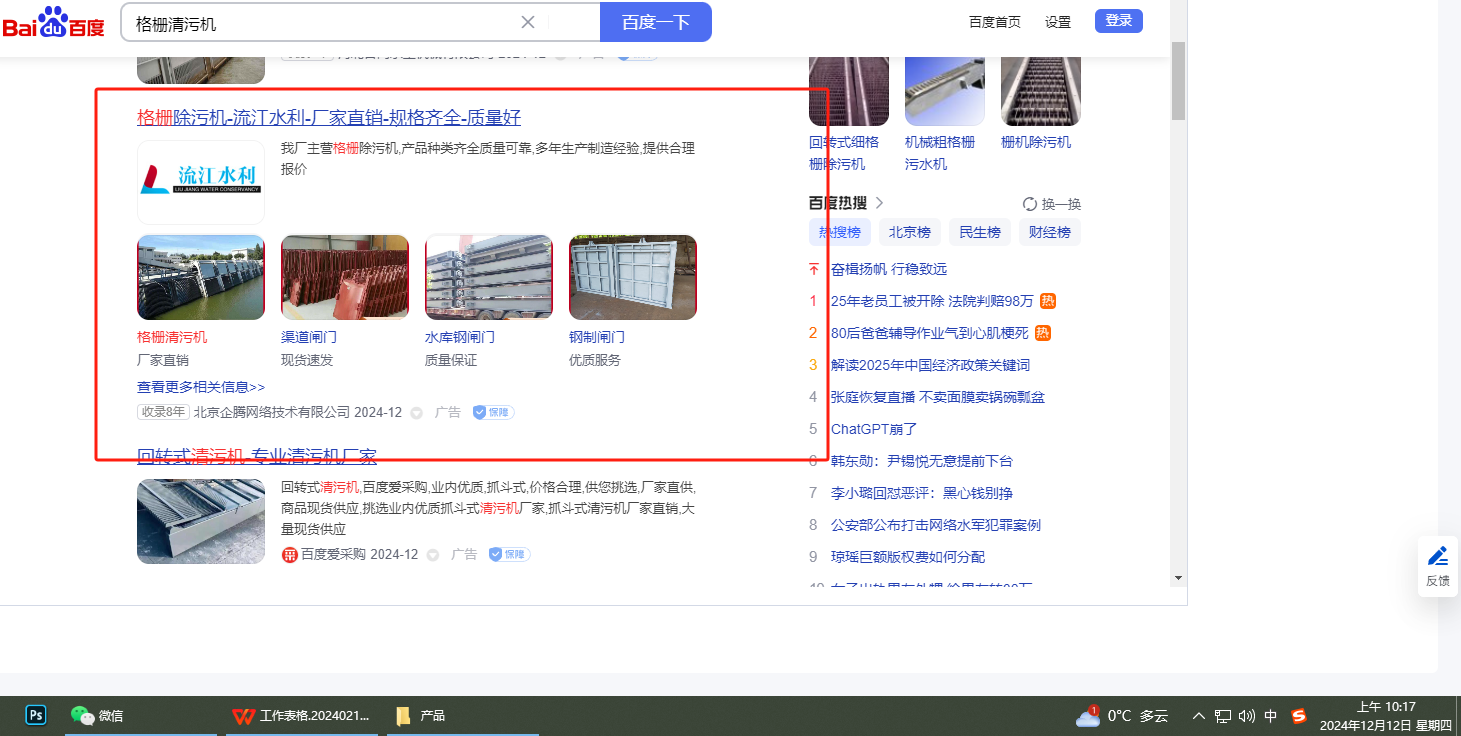Click the 百度一下 search button

point(656,22)
